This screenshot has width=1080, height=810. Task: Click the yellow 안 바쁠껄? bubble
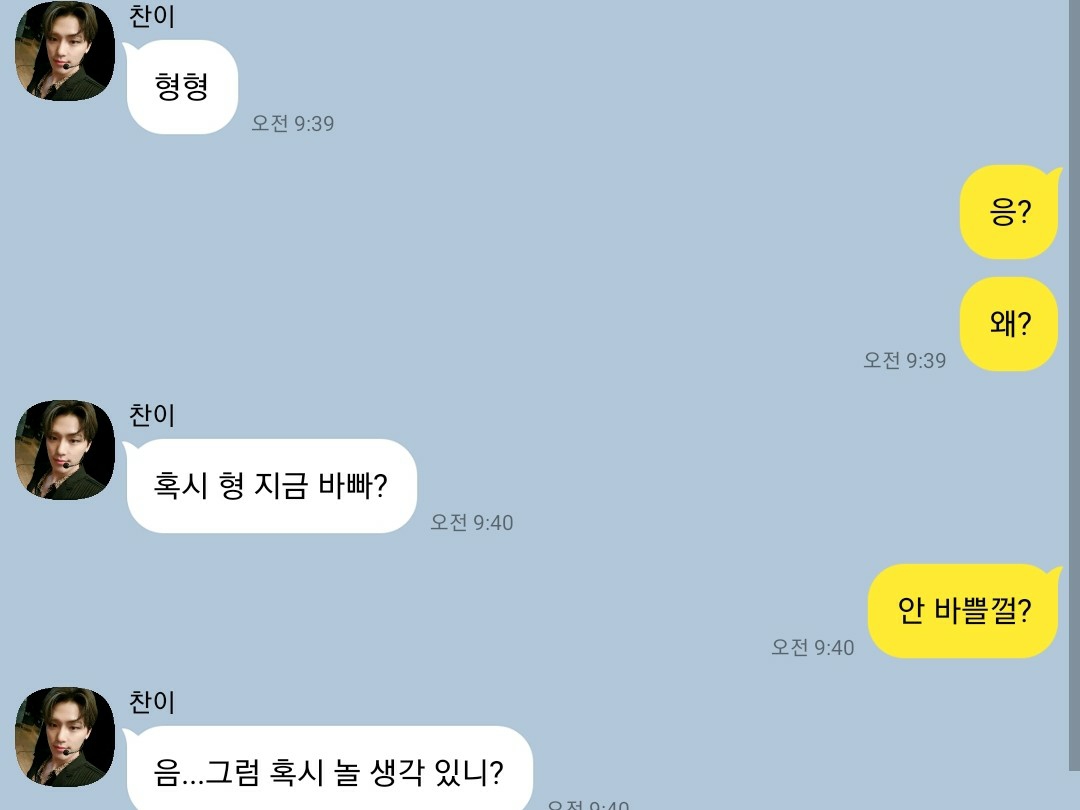[964, 611]
